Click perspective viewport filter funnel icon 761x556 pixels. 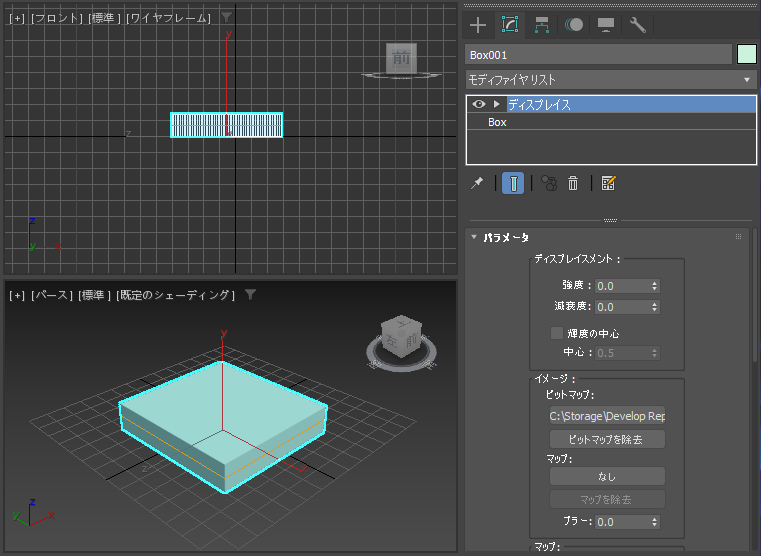click(250, 294)
